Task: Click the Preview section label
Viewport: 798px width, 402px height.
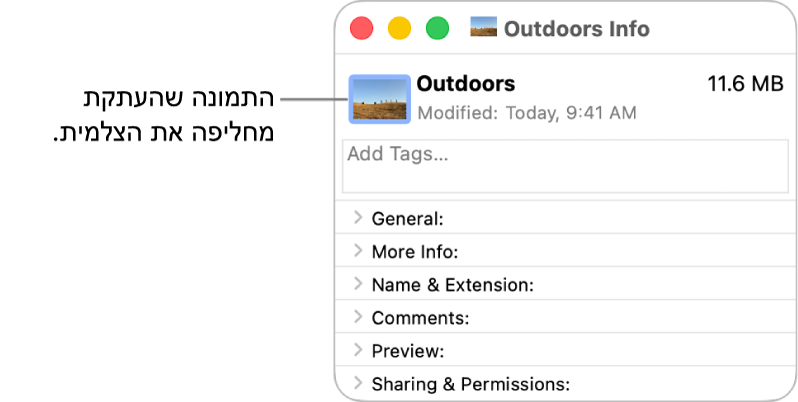Action: coord(407,351)
